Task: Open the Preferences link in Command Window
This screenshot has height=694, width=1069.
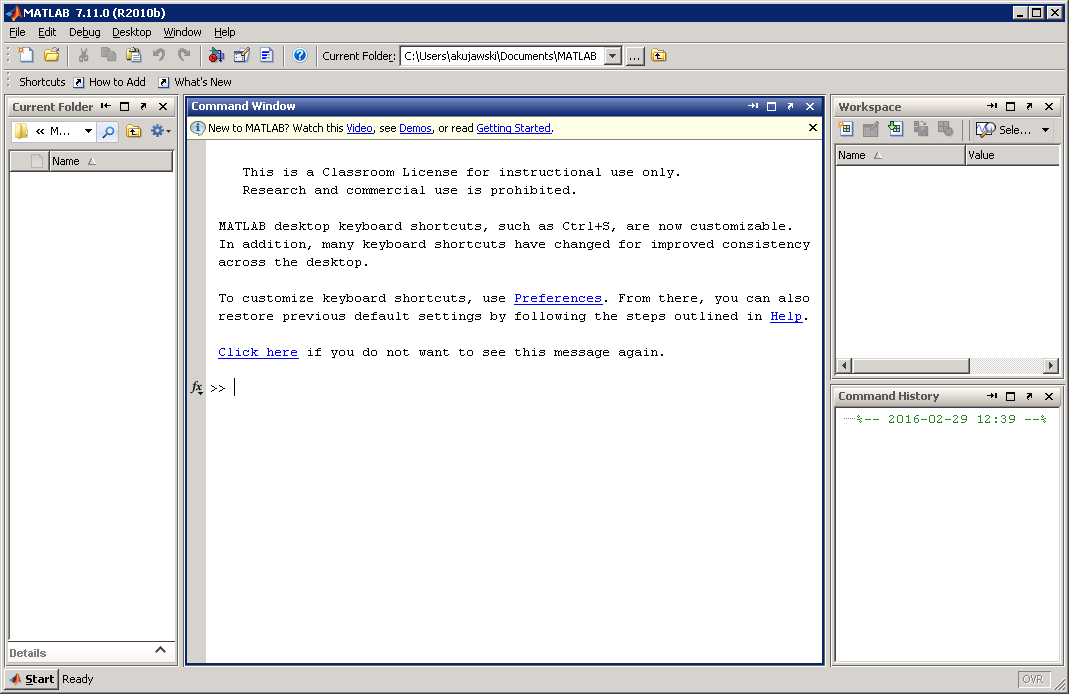Action: (x=558, y=299)
